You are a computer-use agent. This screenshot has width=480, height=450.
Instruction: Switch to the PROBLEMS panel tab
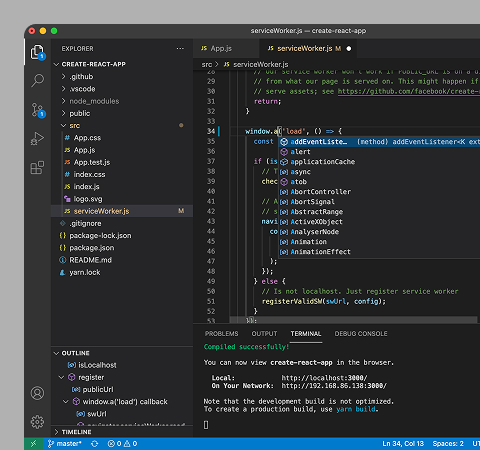[222, 334]
